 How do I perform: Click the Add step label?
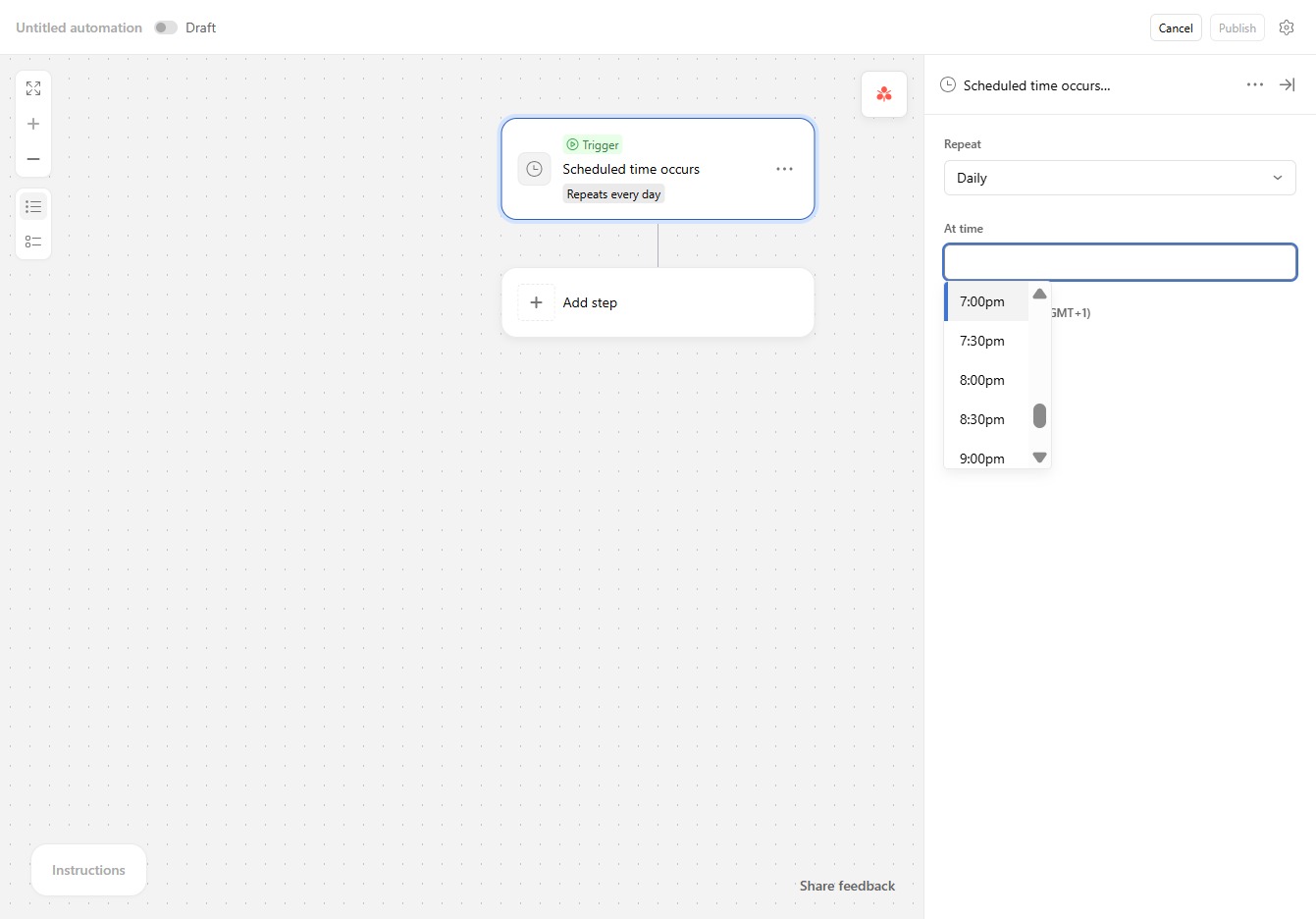pos(590,302)
